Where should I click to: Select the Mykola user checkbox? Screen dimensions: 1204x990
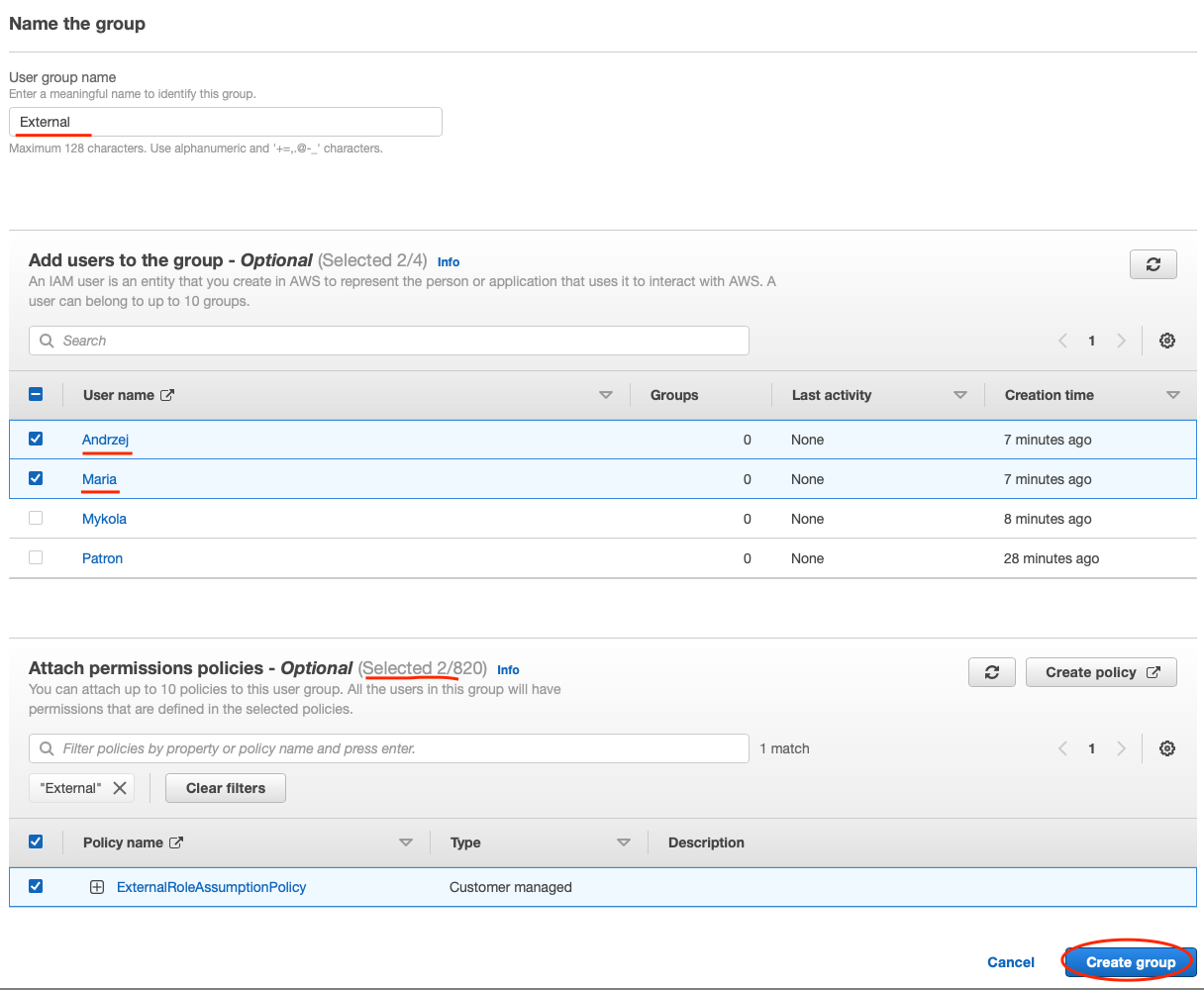(36, 518)
